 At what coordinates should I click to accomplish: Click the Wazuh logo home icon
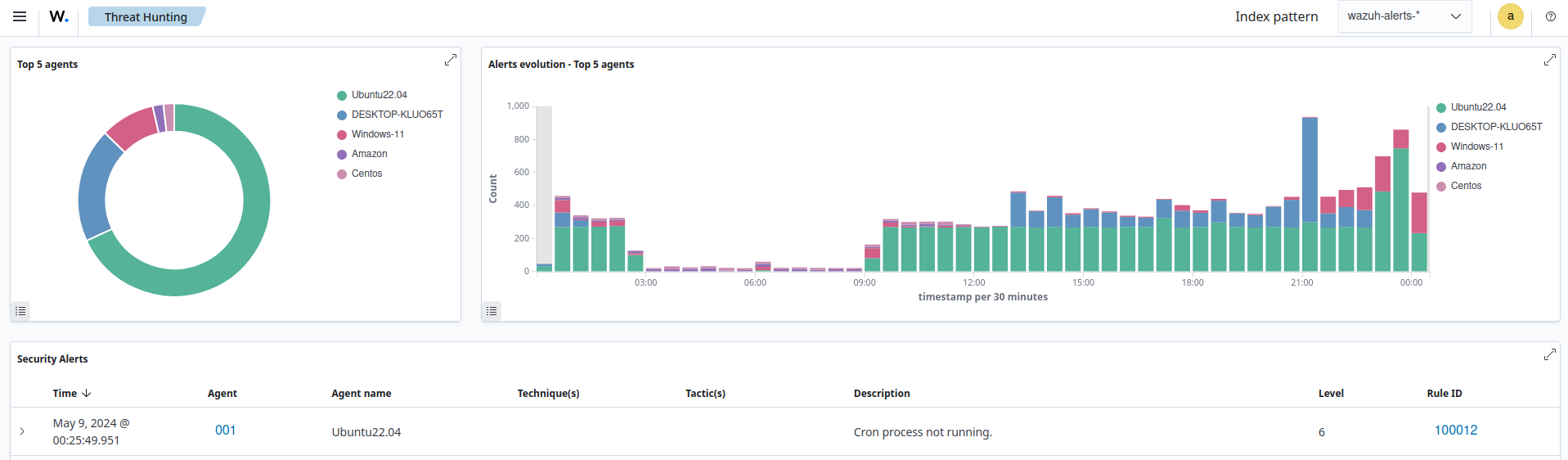[59, 16]
